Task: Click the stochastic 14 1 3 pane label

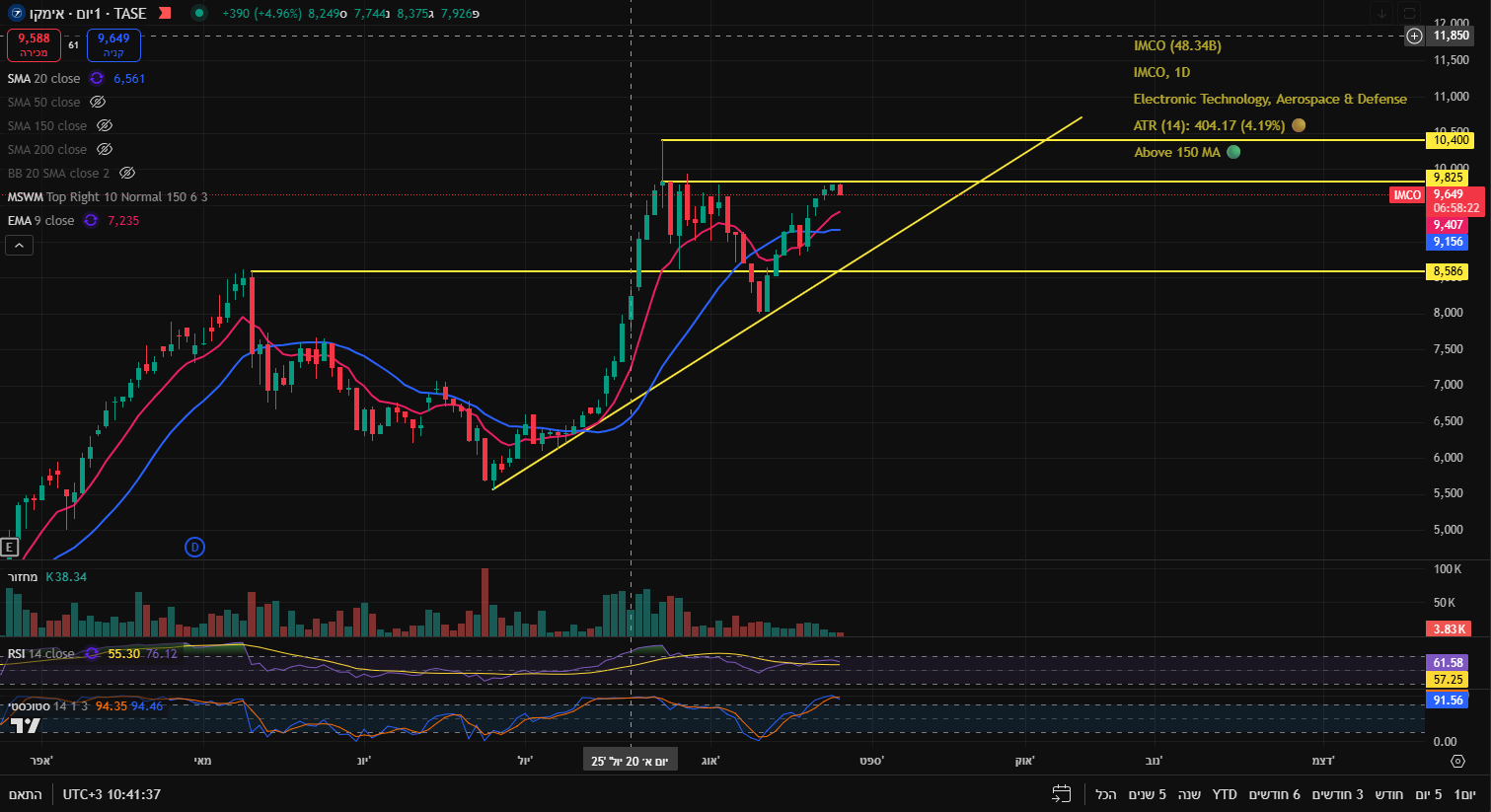Action: 48,706
